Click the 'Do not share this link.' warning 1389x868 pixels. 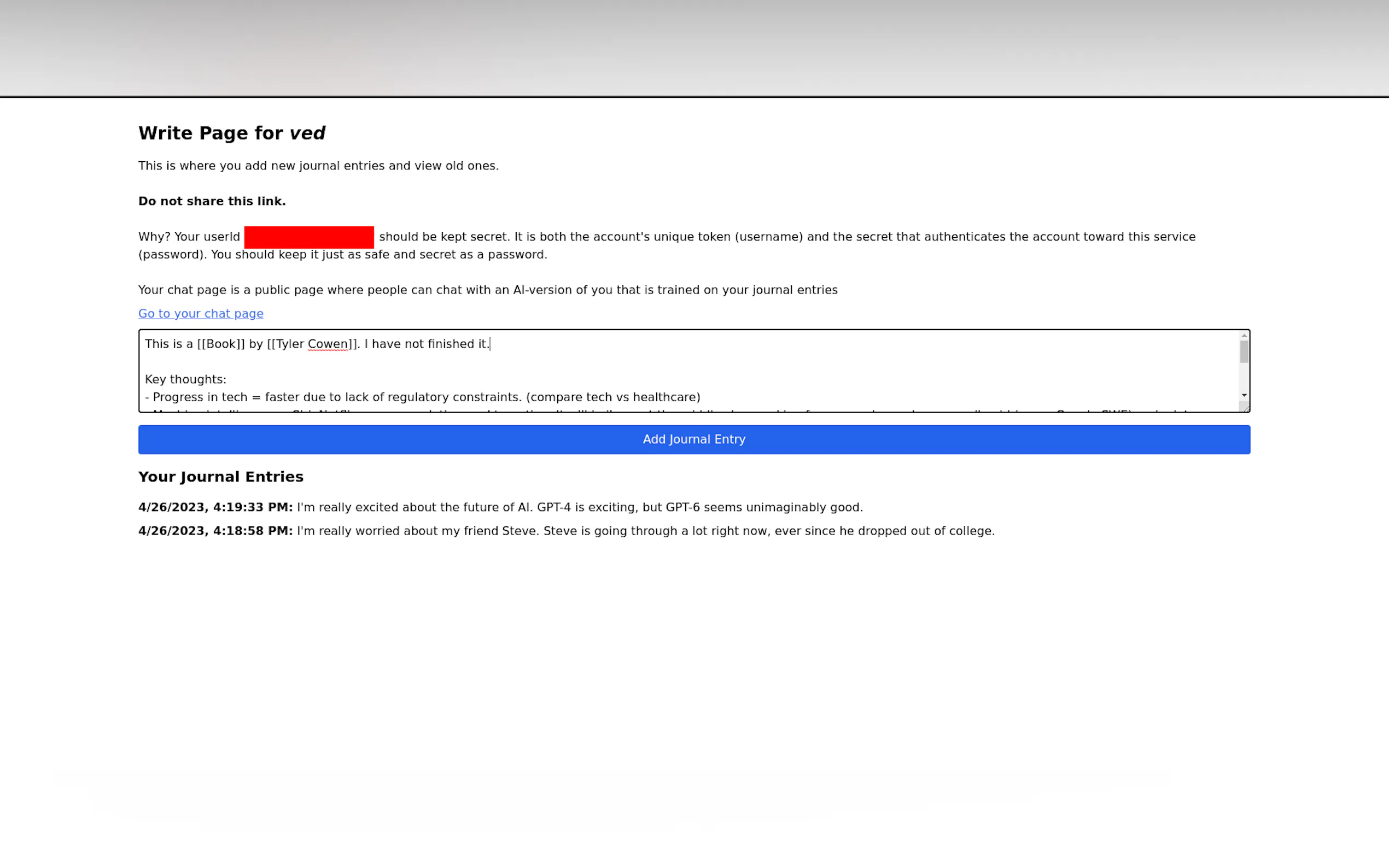pyautogui.click(x=212, y=202)
